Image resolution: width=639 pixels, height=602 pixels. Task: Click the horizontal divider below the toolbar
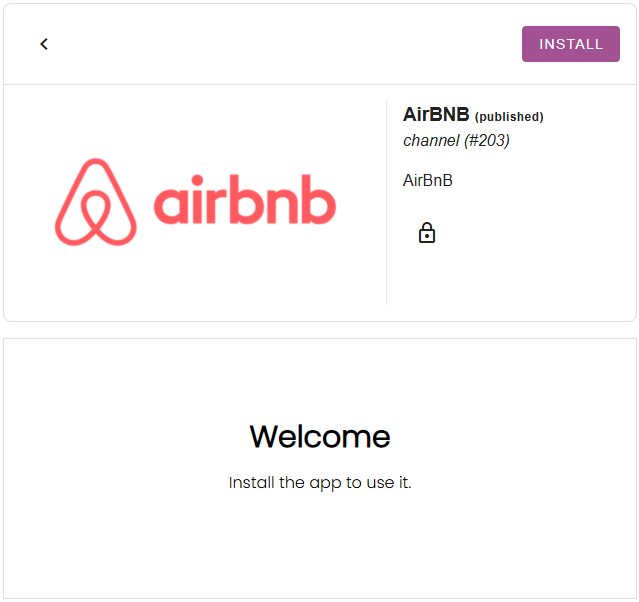pyautogui.click(x=320, y=85)
